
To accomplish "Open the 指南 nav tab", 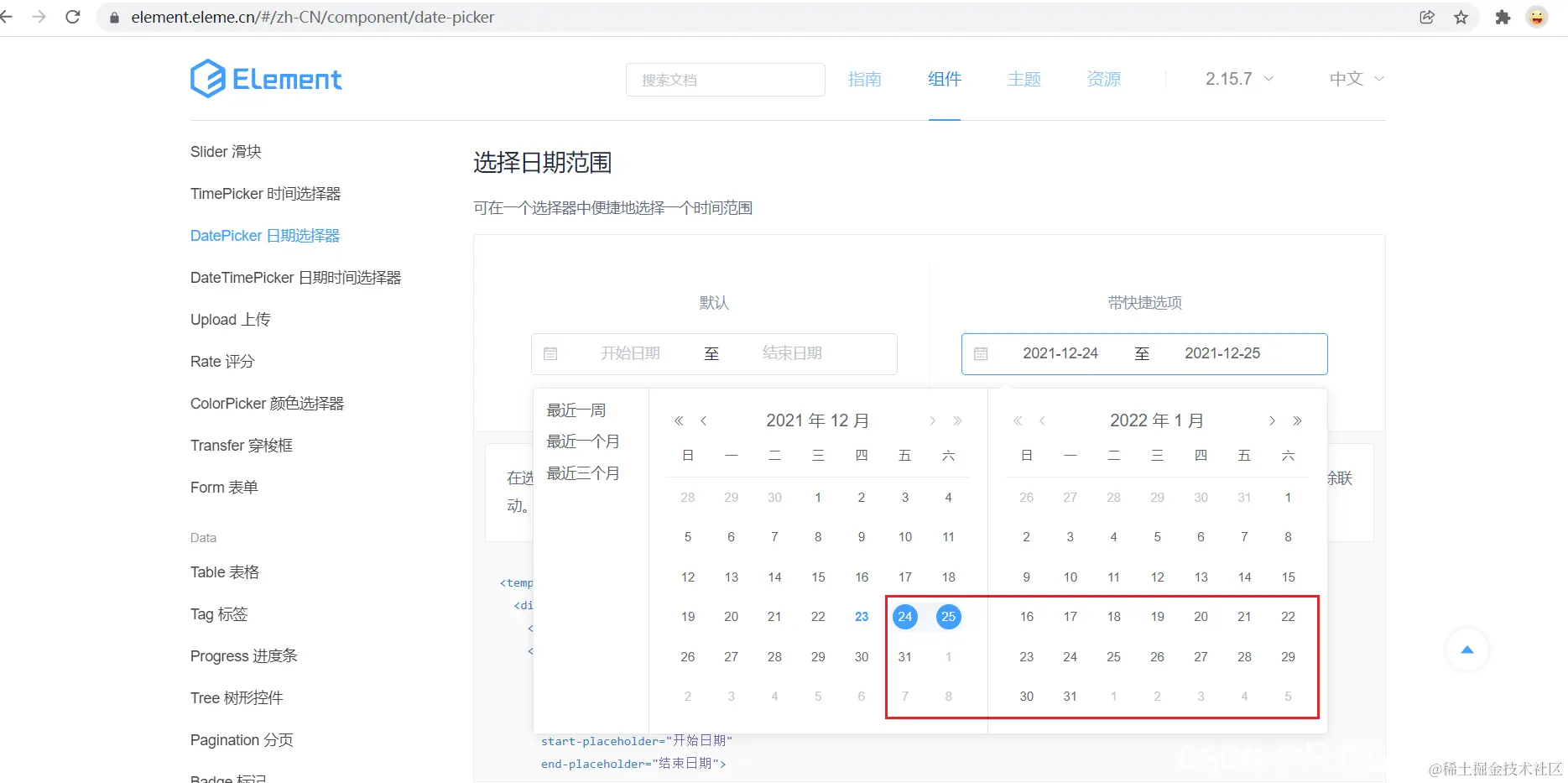I will pyautogui.click(x=864, y=79).
